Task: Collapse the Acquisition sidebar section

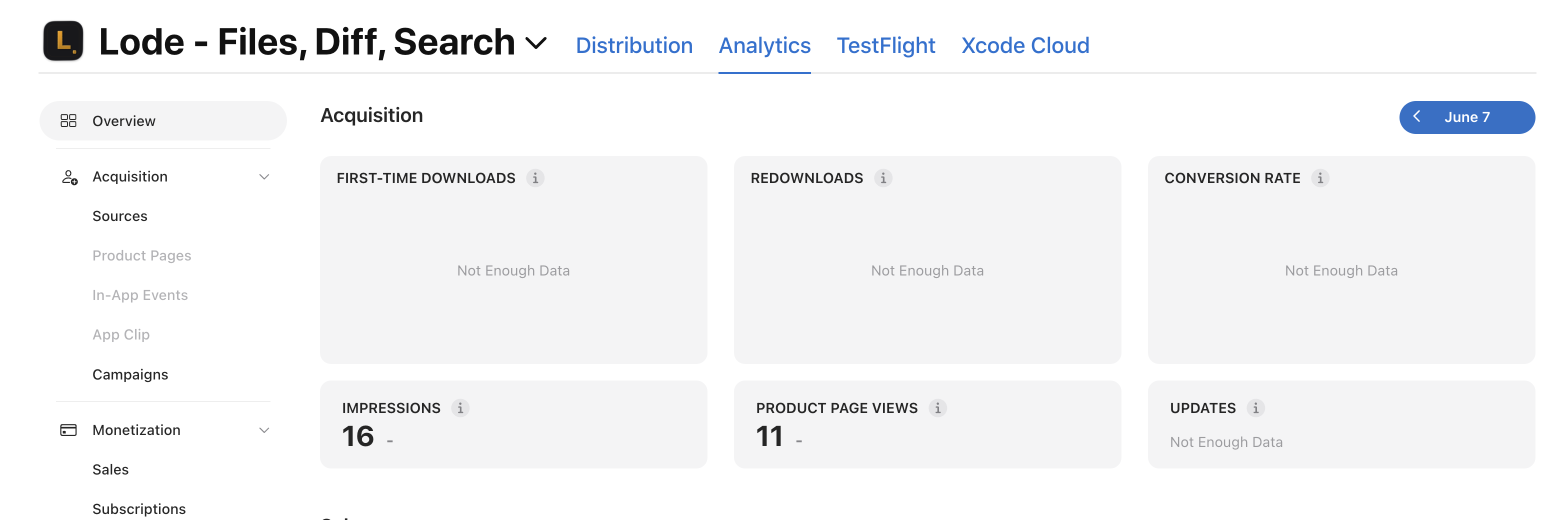Action: [264, 176]
